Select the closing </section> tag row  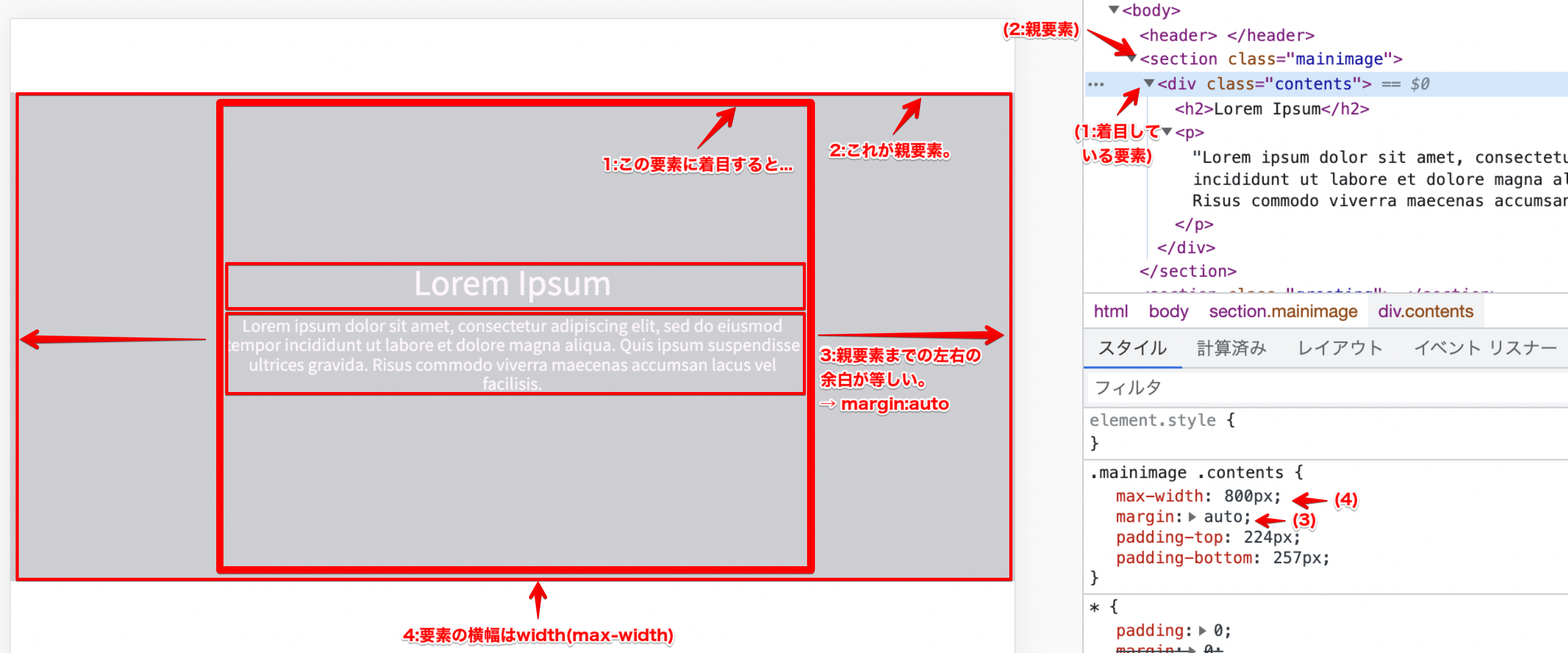click(1188, 271)
